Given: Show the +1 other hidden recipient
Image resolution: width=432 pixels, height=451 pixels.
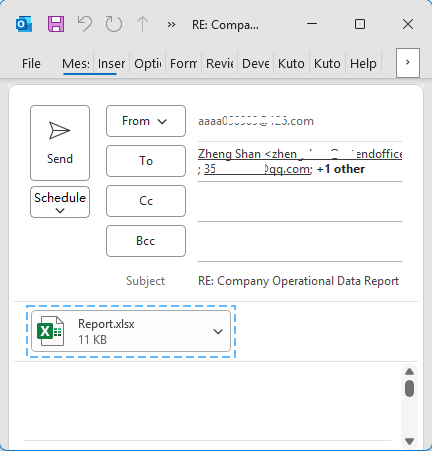Looking at the screenshot, I should [x=341, y=169].
